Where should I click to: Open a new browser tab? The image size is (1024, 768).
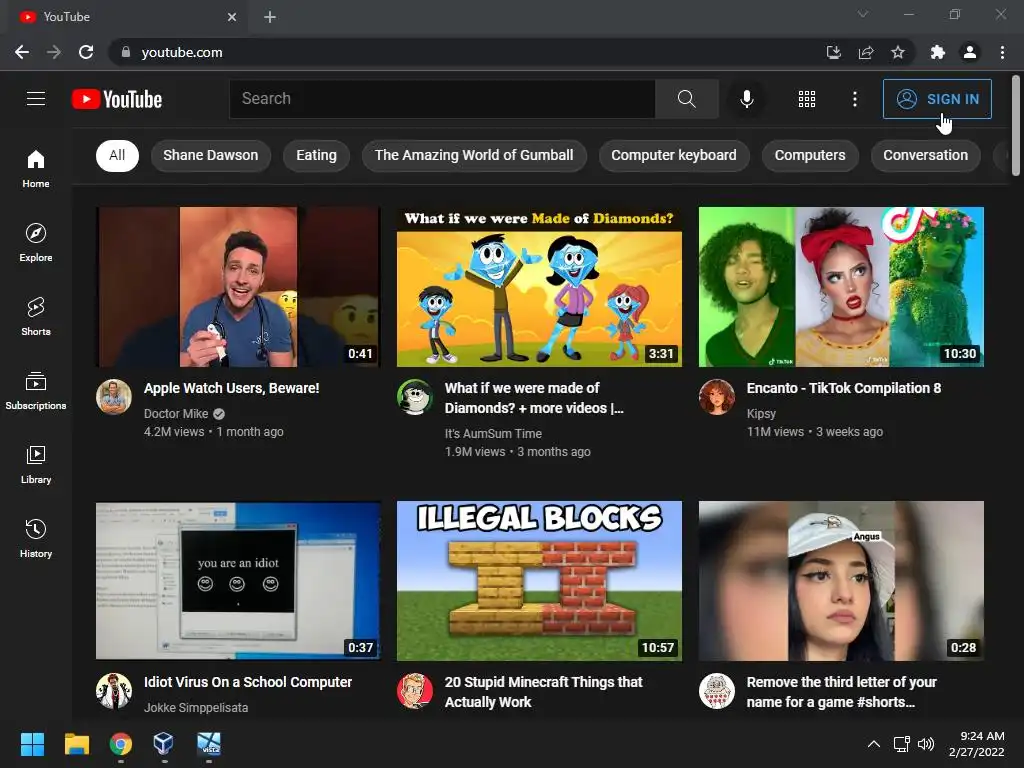[270, 17]
